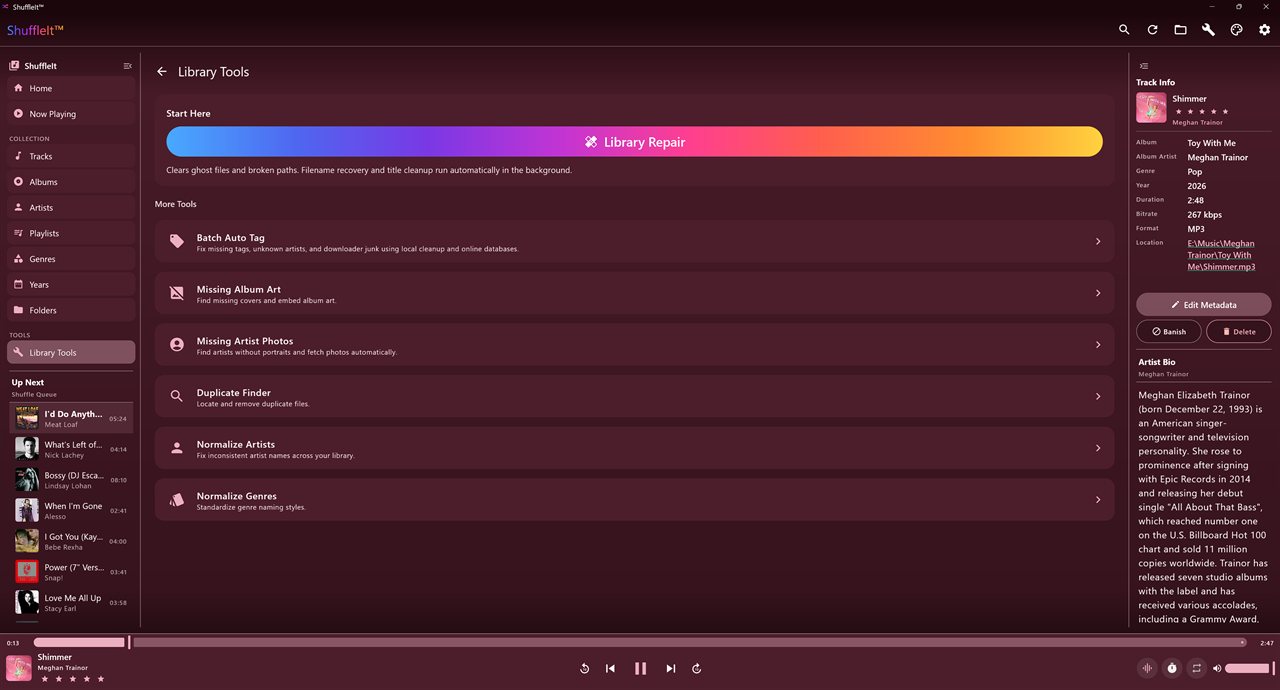
Task: Open the search magnifier in top toolbar
Action: pyautogui.click(x=1124, y=30)
